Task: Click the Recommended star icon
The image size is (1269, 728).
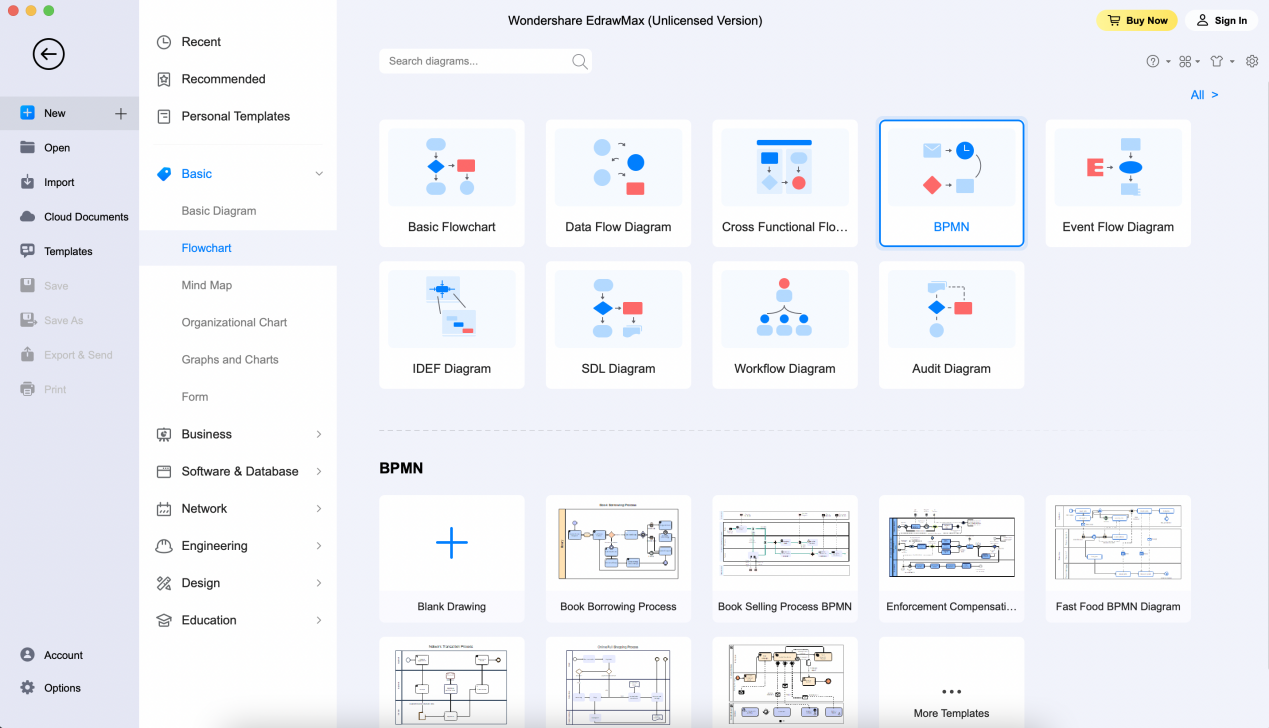Action: point(164,79)
